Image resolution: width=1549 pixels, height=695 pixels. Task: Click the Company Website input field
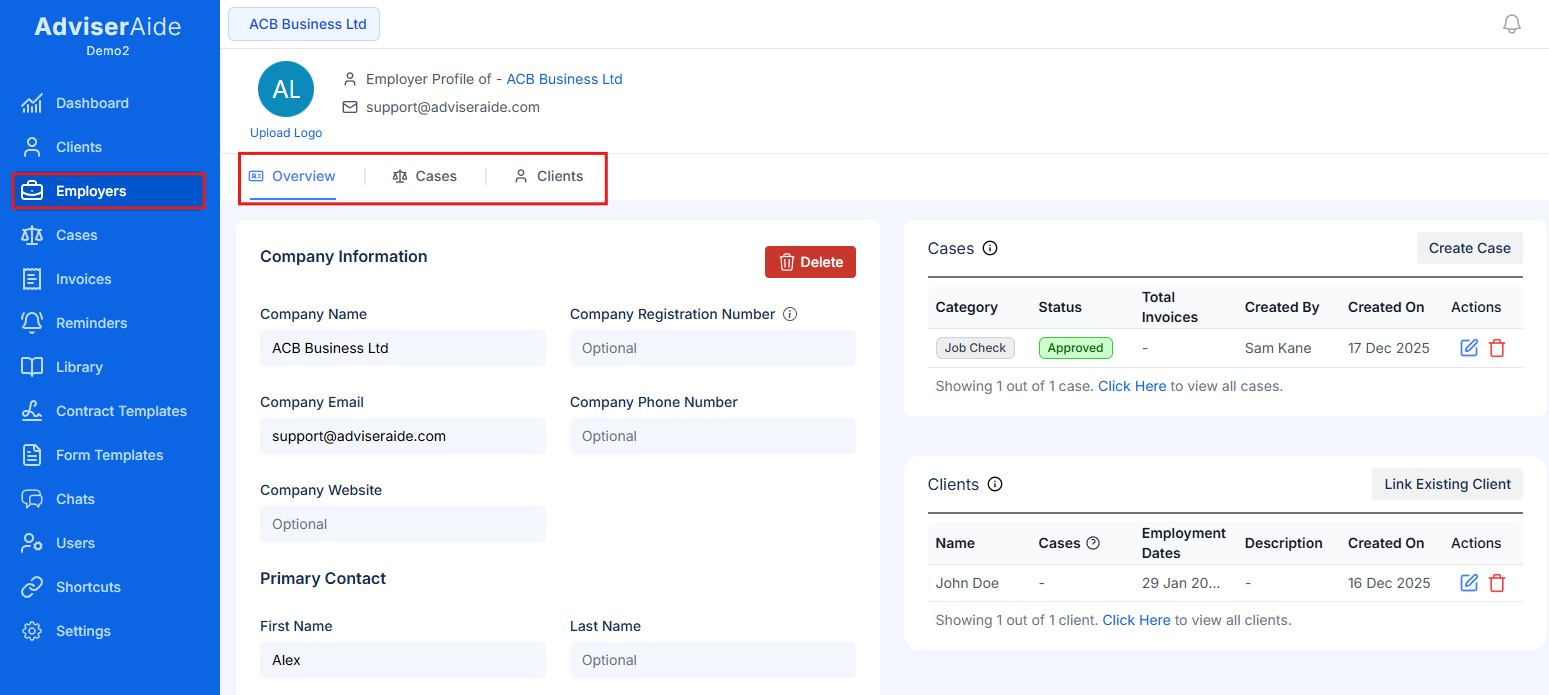click(x=402, y=523)
